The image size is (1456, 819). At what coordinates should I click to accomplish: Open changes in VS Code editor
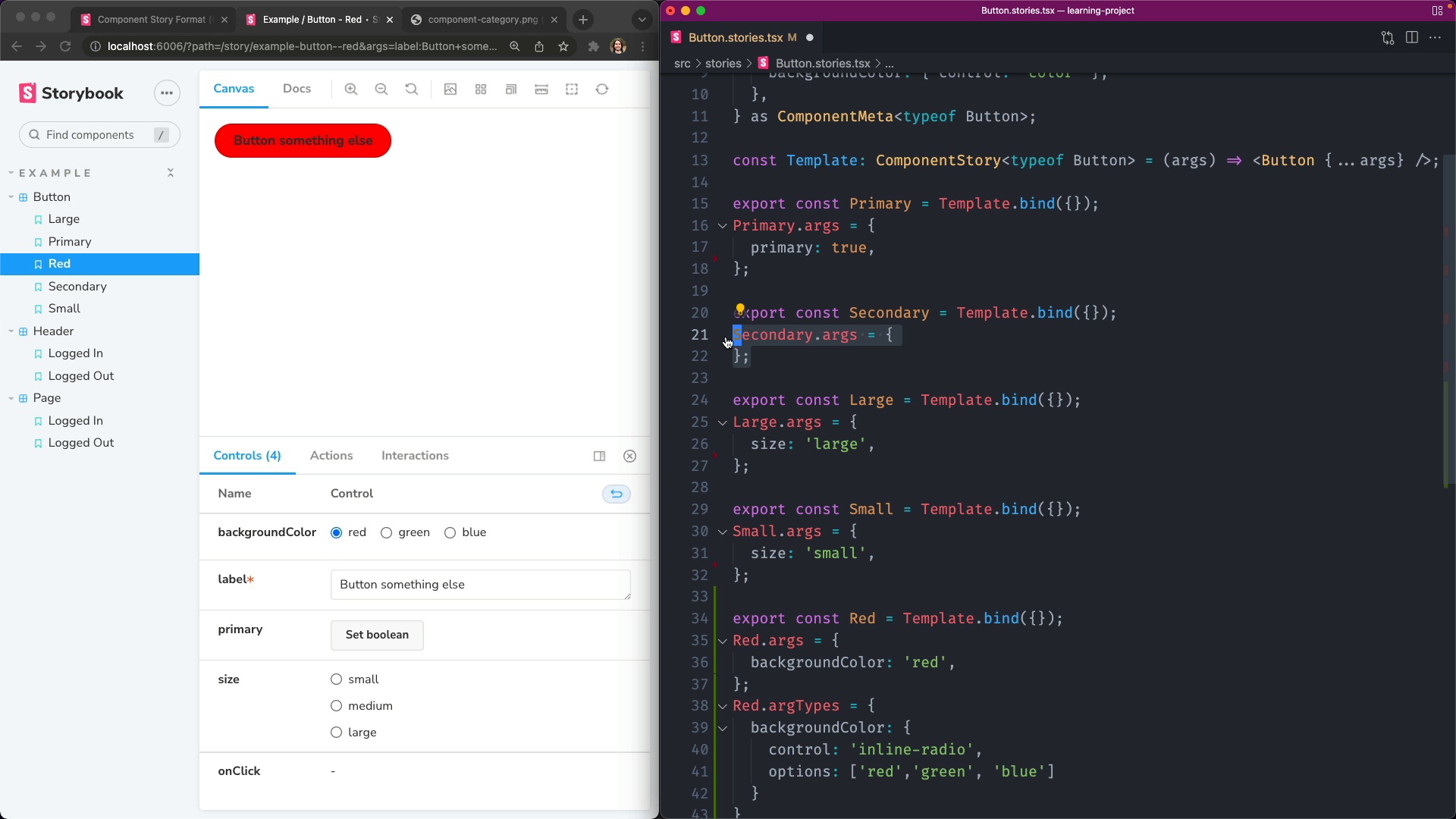[1388, 38]
